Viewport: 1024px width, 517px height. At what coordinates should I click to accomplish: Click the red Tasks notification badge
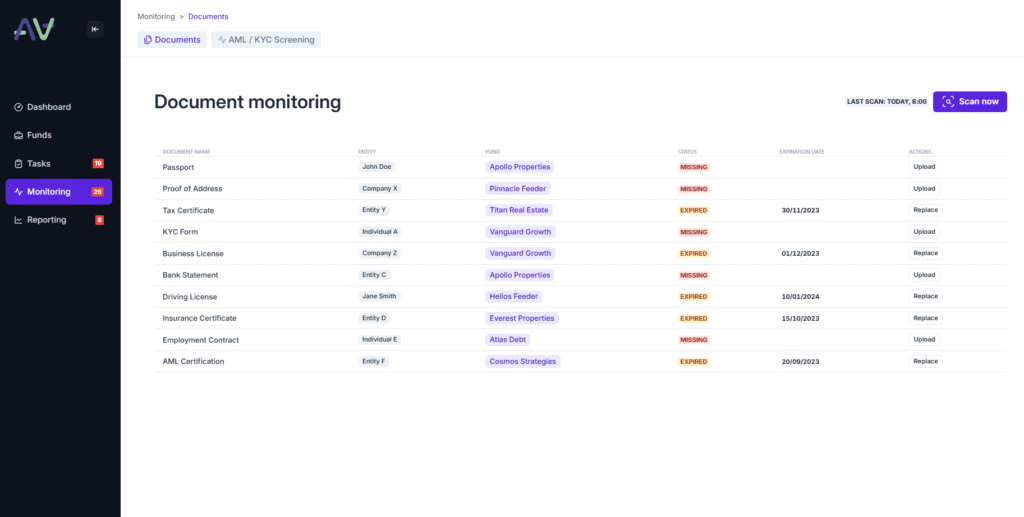(98, 163)
